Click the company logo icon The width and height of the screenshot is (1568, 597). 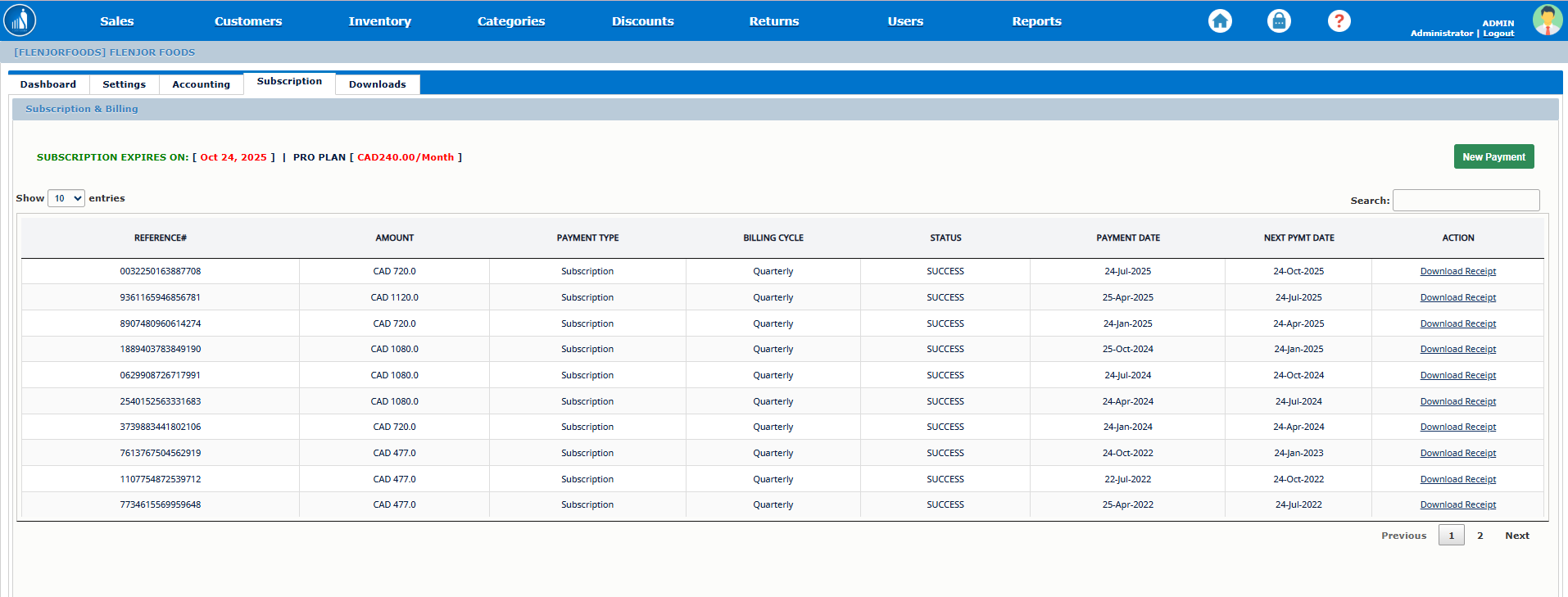20,20
